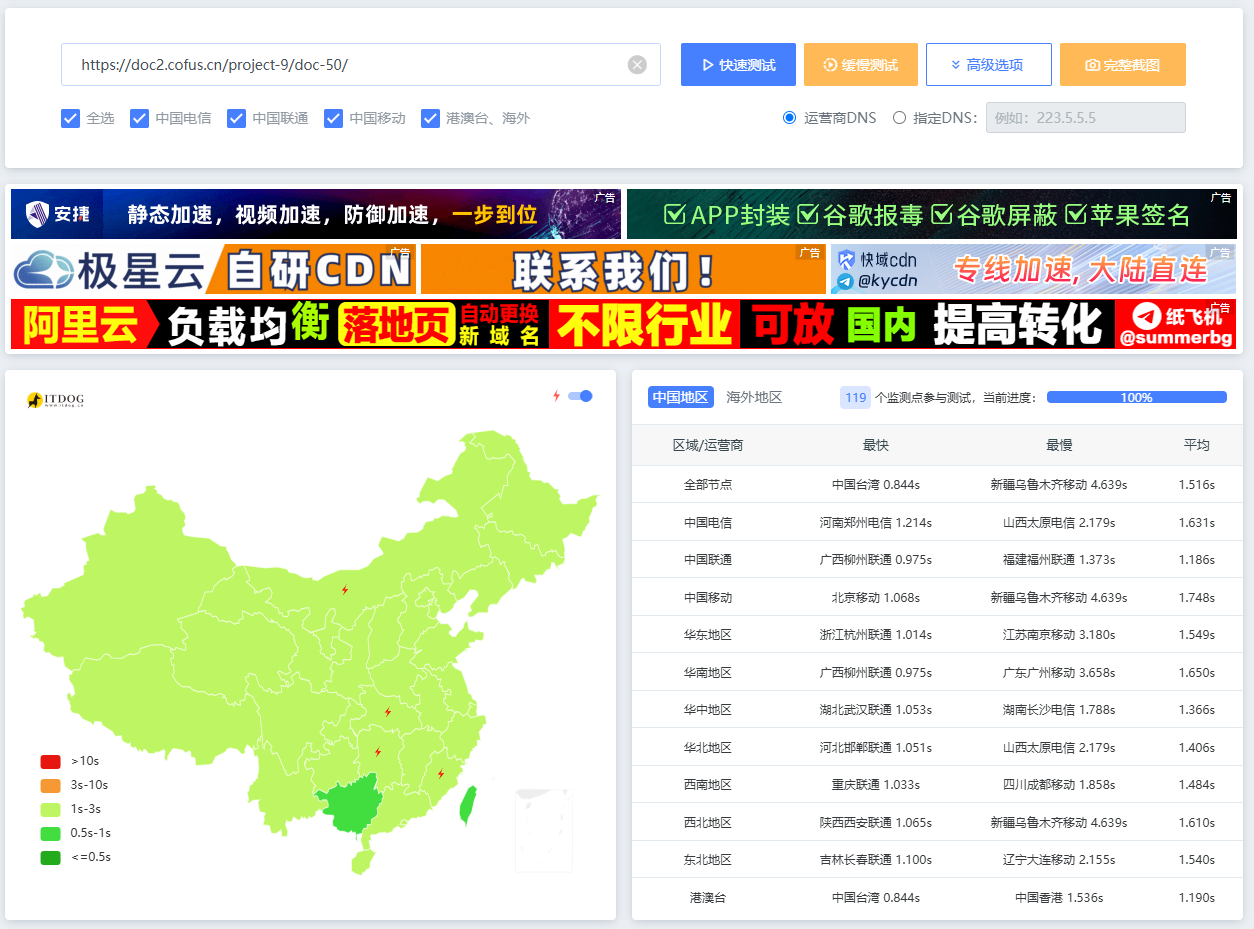Click the 0.5s-1s legend swatch
Image resolution: width=1254 pixels, height=929 pixels.
[x=51, y=833]
